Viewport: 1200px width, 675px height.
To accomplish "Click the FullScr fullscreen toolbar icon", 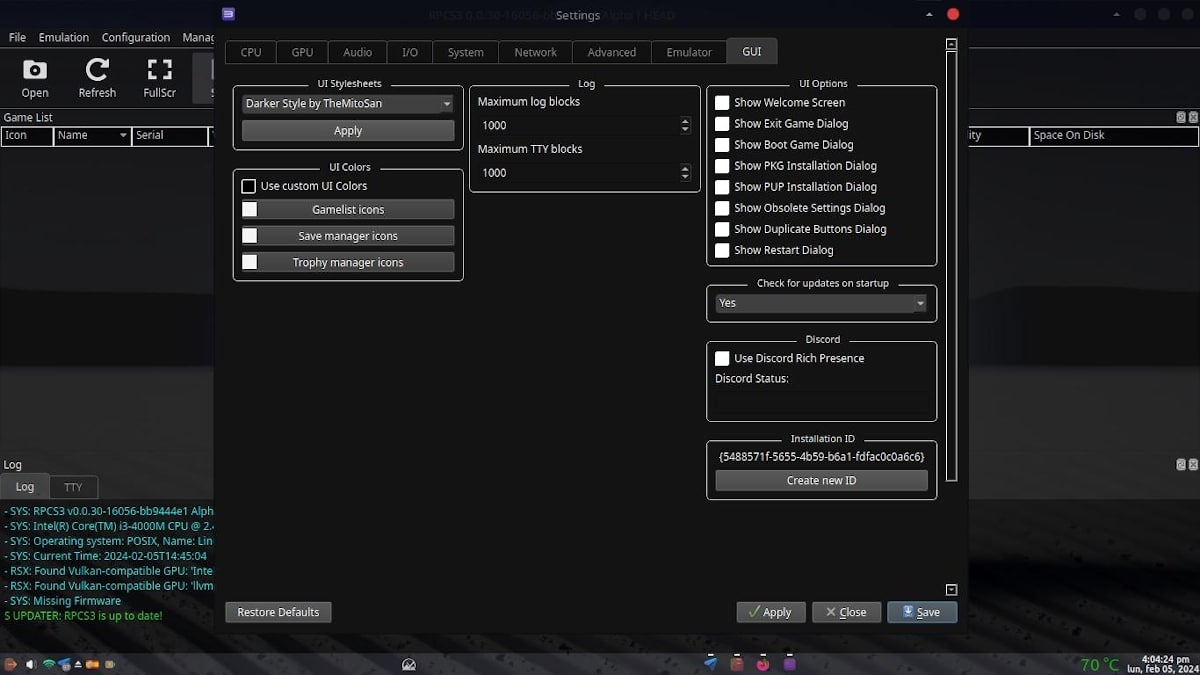I will pos(159,78).
